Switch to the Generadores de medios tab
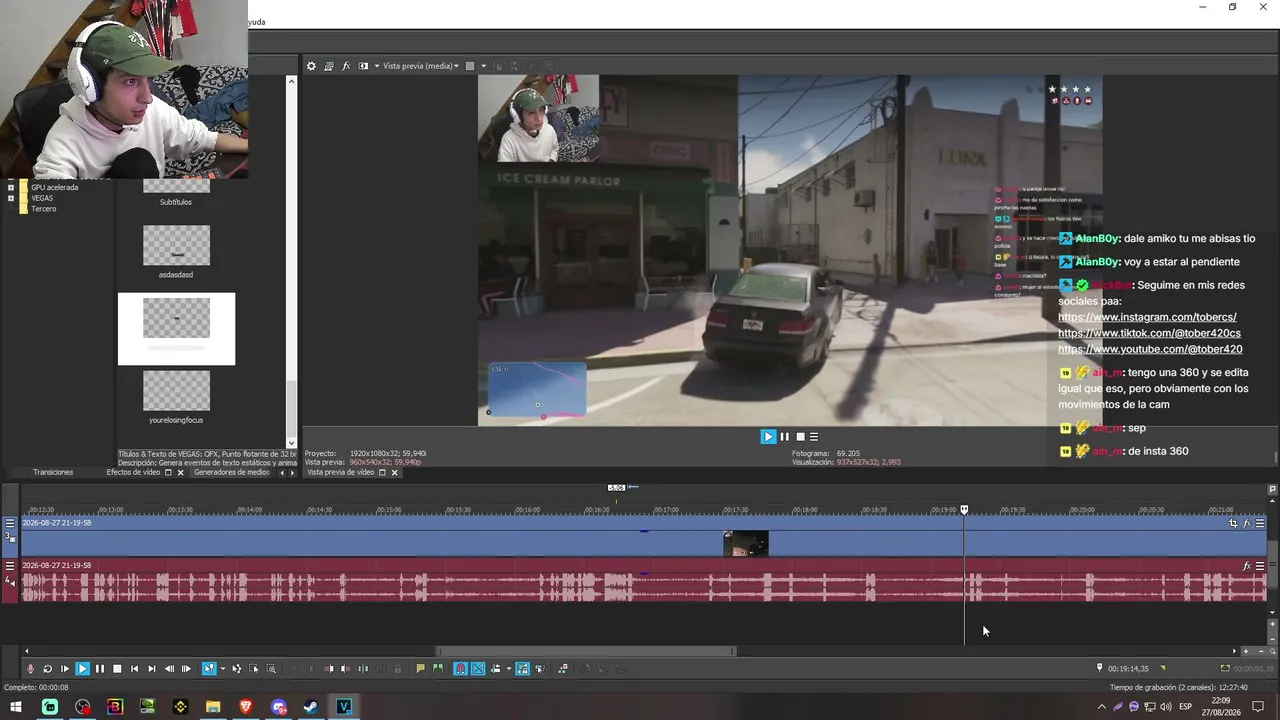 click(231, 472)
